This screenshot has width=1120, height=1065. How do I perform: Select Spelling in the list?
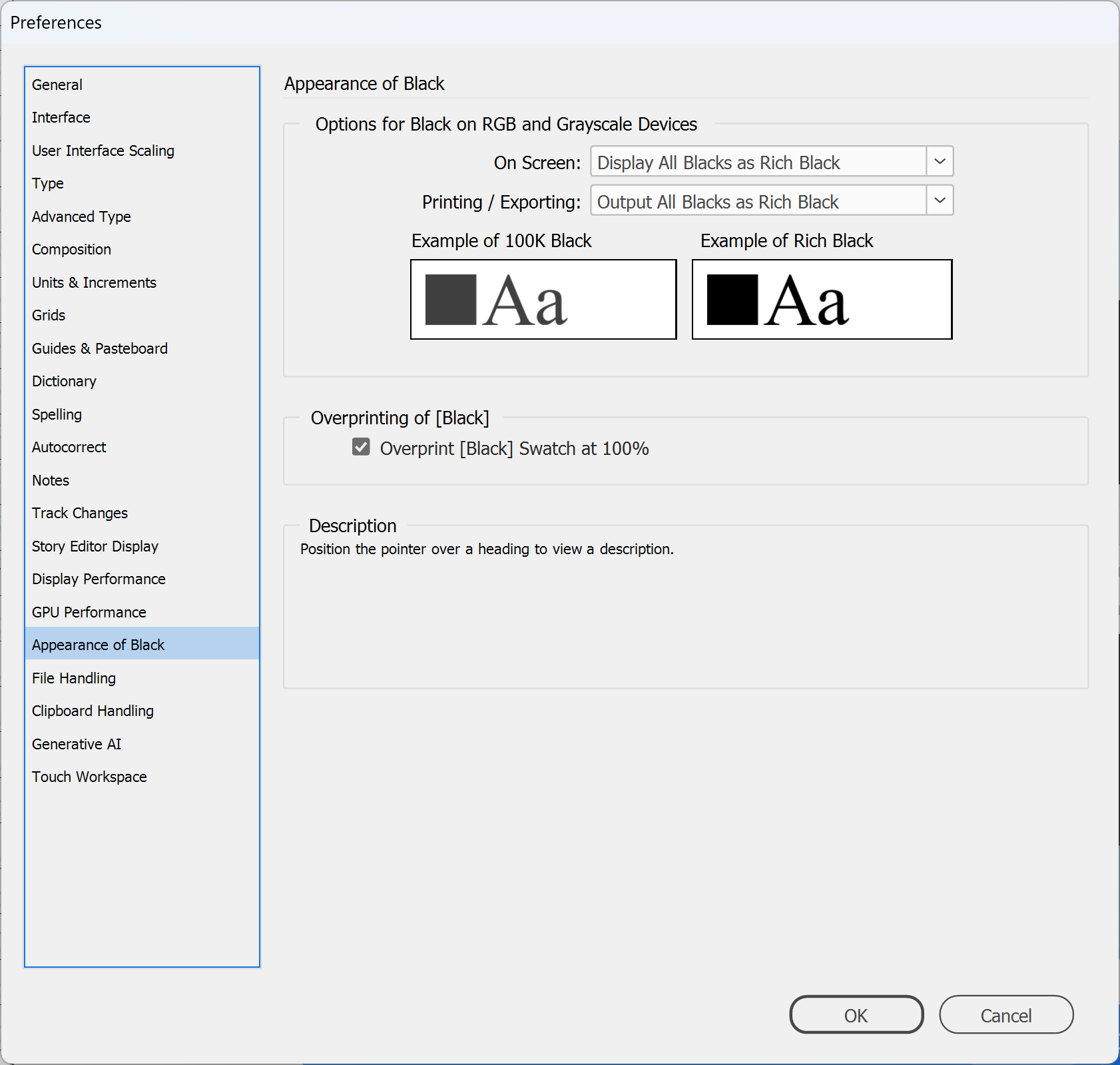(142, 414)
